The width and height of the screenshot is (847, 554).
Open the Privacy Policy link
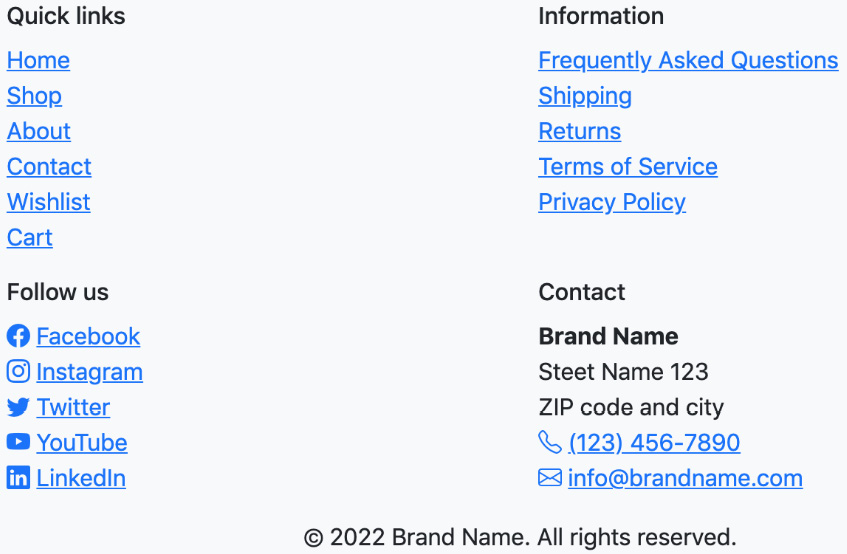point(612,202)
